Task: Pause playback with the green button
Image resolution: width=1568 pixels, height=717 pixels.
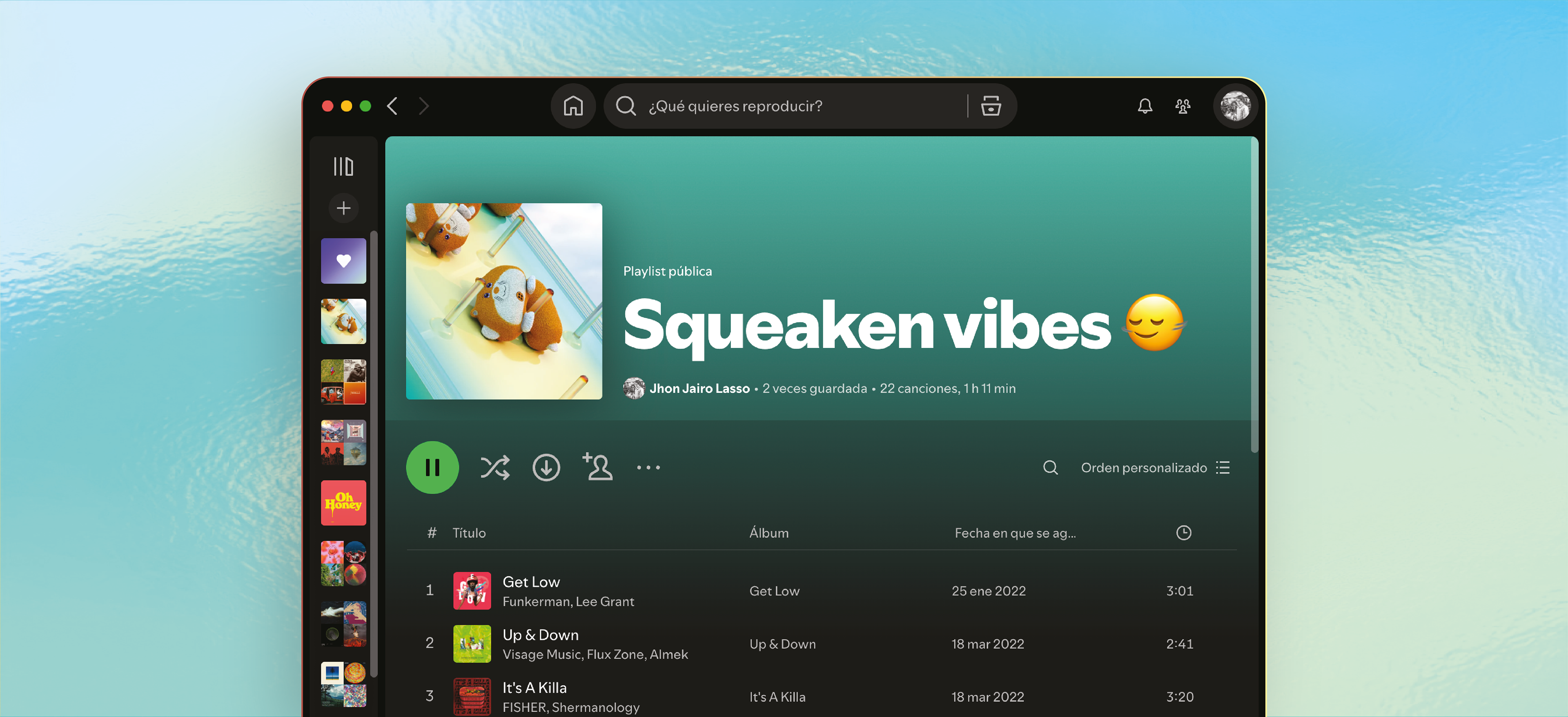Action: tap(432, 467)
